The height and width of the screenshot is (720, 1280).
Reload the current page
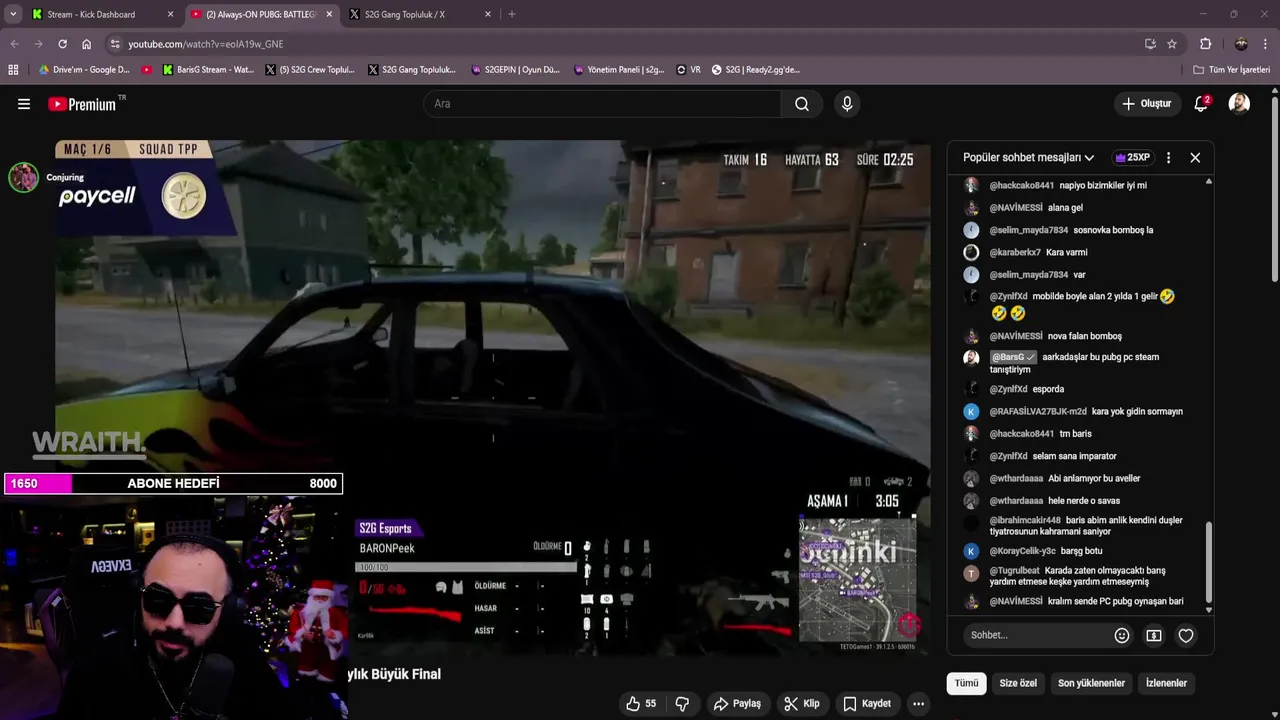point(62,44)
